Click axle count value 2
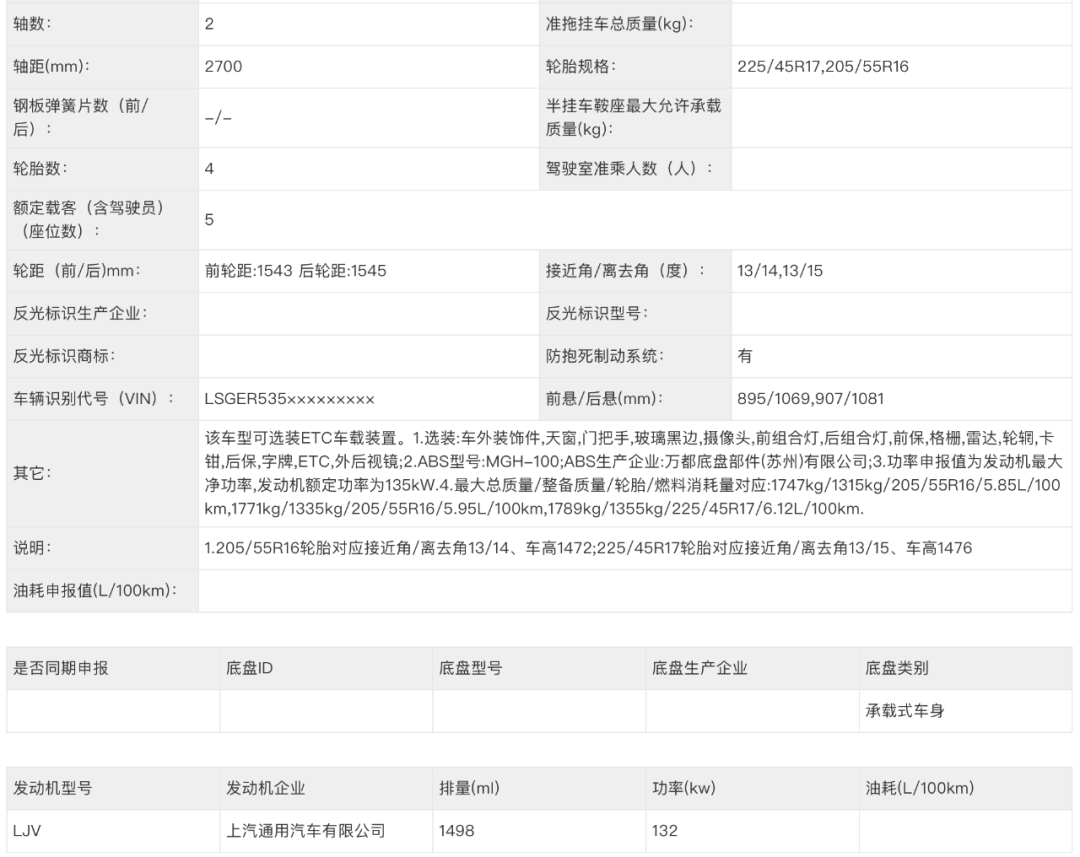 click(209, 24)
